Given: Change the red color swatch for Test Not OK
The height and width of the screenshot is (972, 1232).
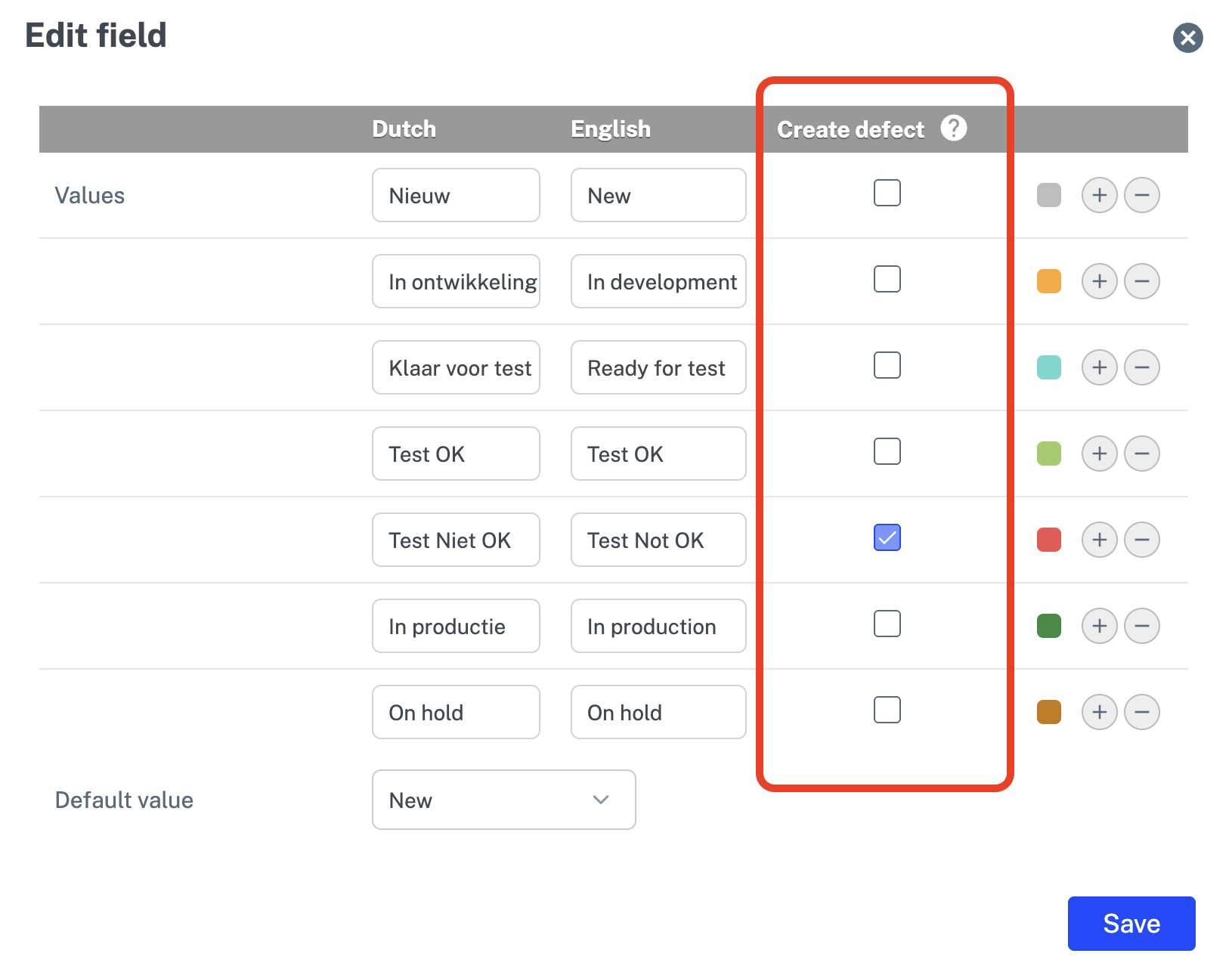Looking at the screenshot, I should pos(1048,540).
